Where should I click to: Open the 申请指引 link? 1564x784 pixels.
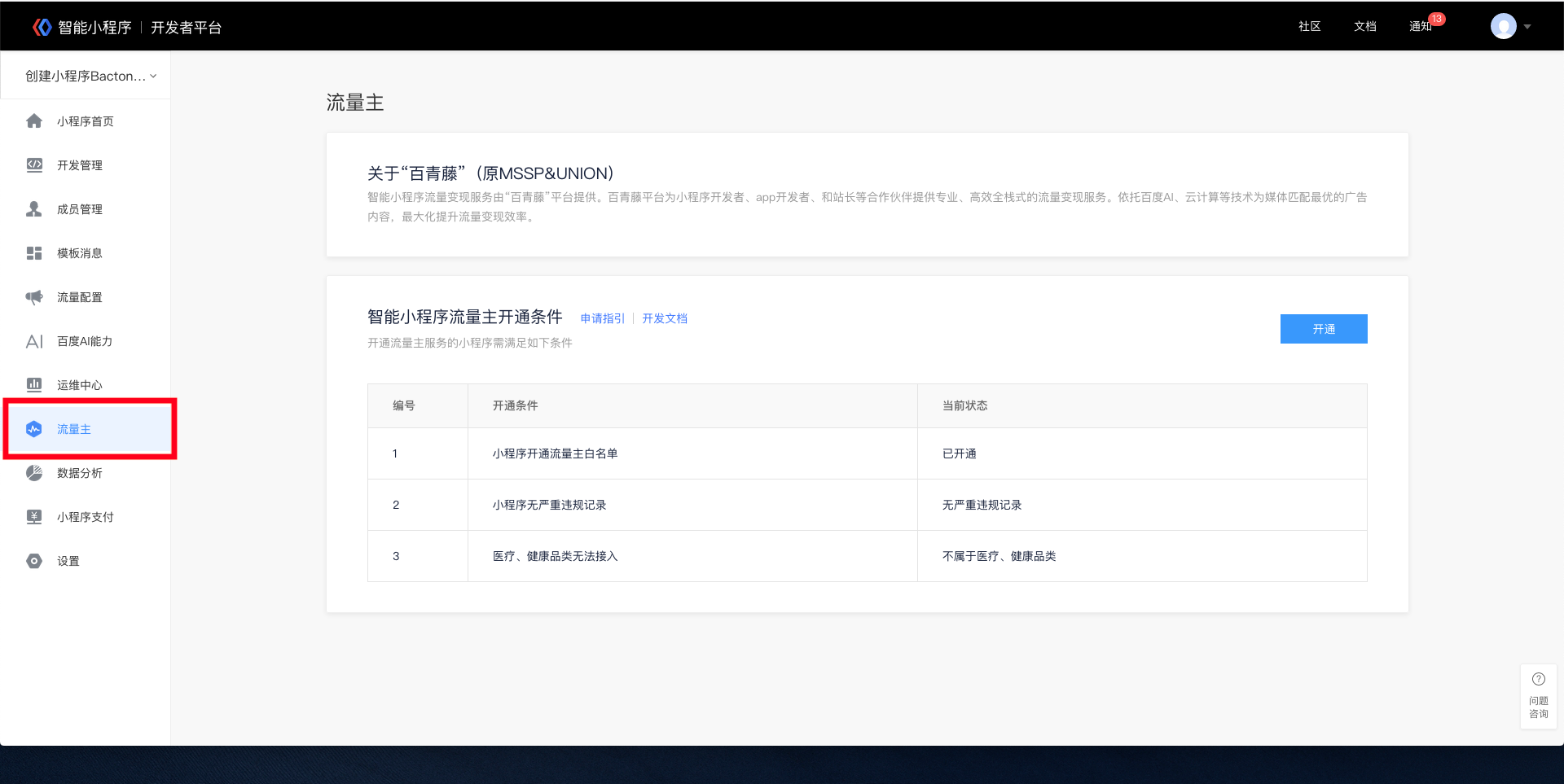(x=603, y=318)
